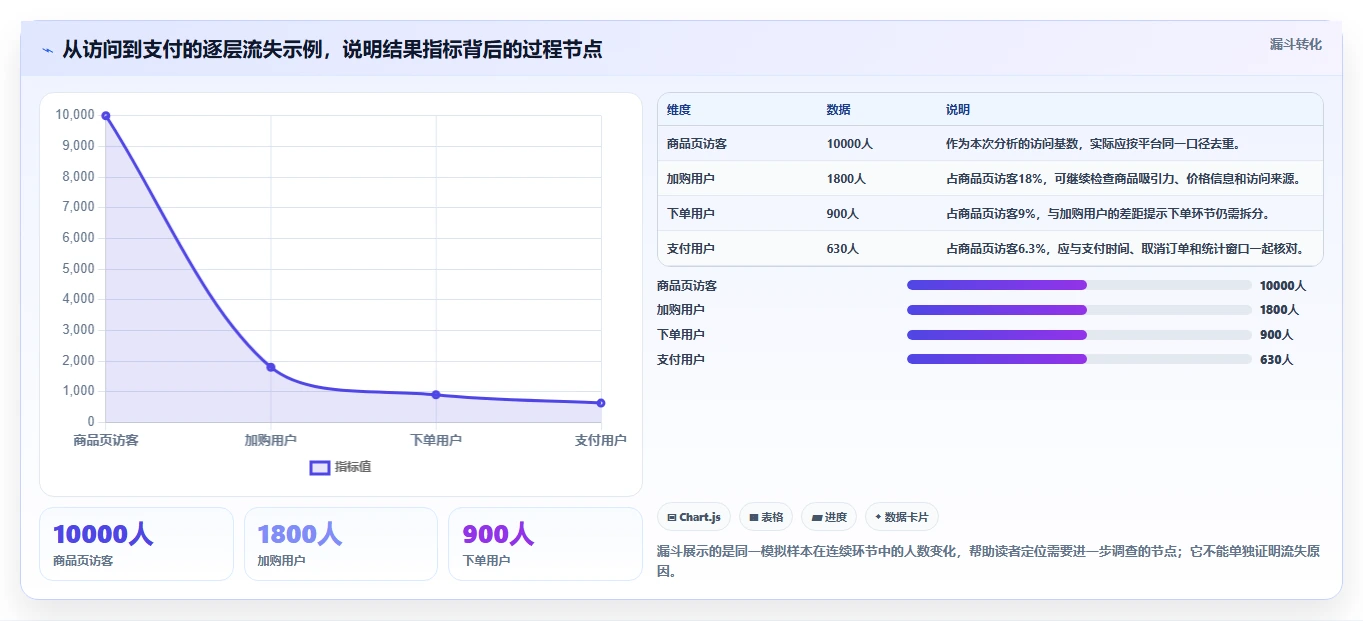
Task: Click the 商品页访客 x-axis label
Action: point(106,440)
